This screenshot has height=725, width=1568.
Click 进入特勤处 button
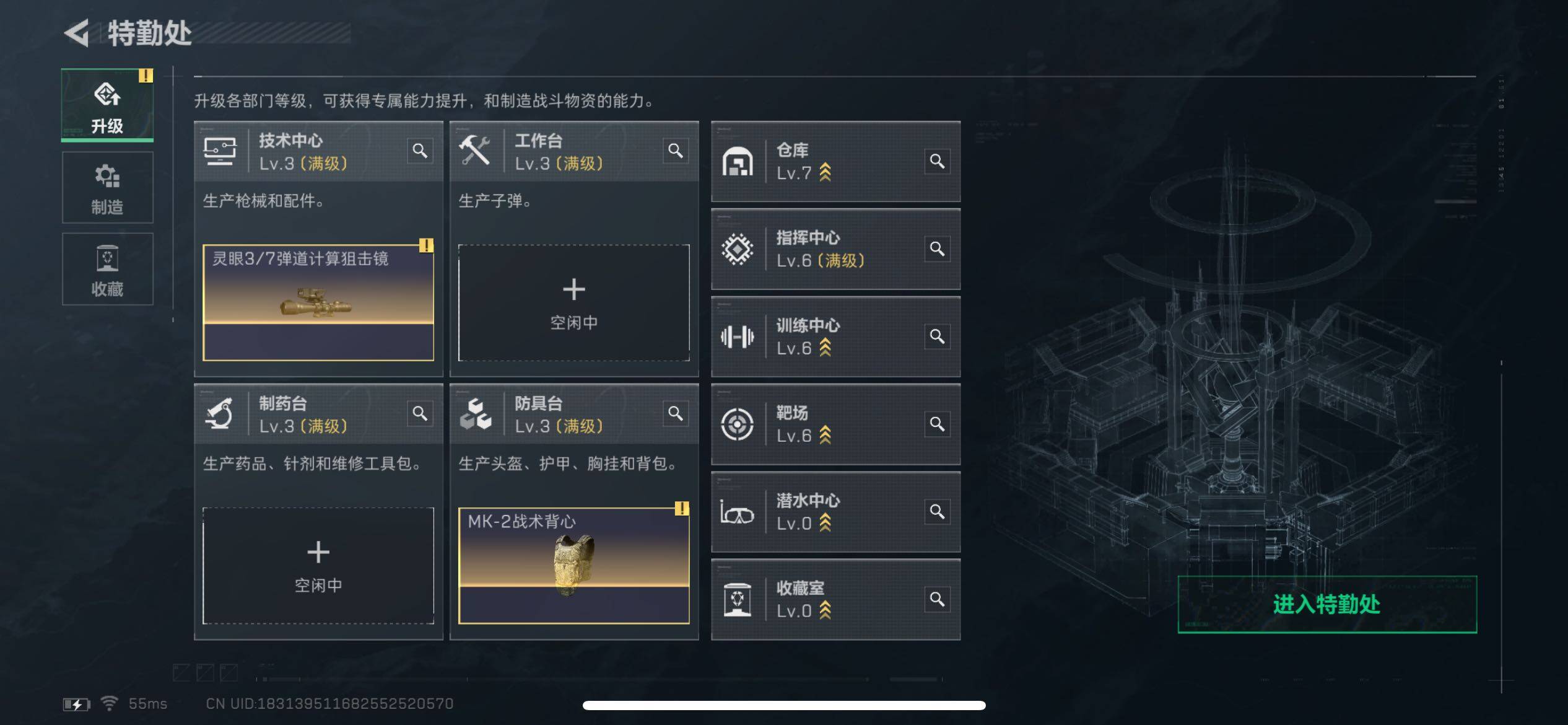[1327, 604]
